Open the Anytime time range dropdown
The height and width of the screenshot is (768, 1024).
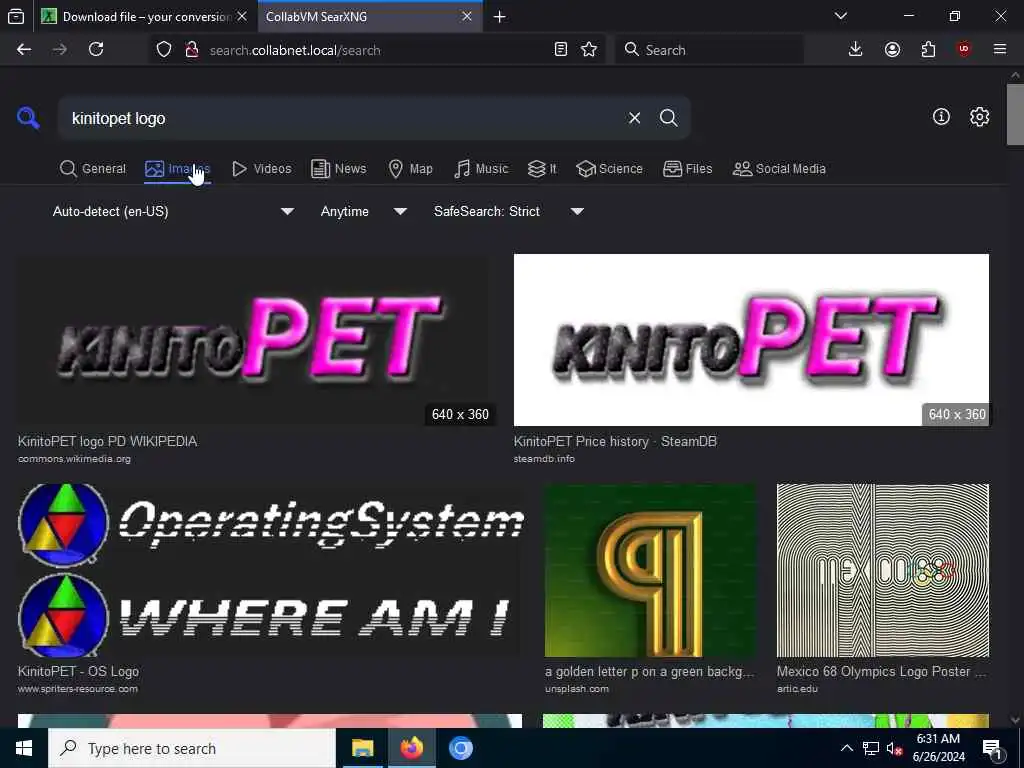point(363,212)
